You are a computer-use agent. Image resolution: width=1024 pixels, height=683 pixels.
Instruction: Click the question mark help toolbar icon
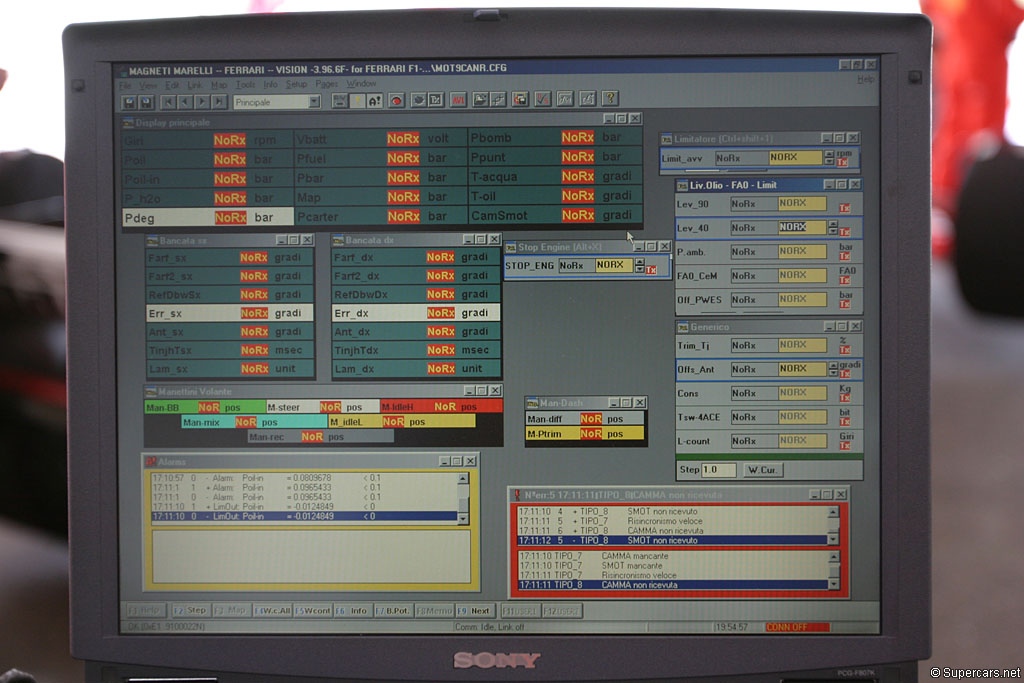coord(609,98)
